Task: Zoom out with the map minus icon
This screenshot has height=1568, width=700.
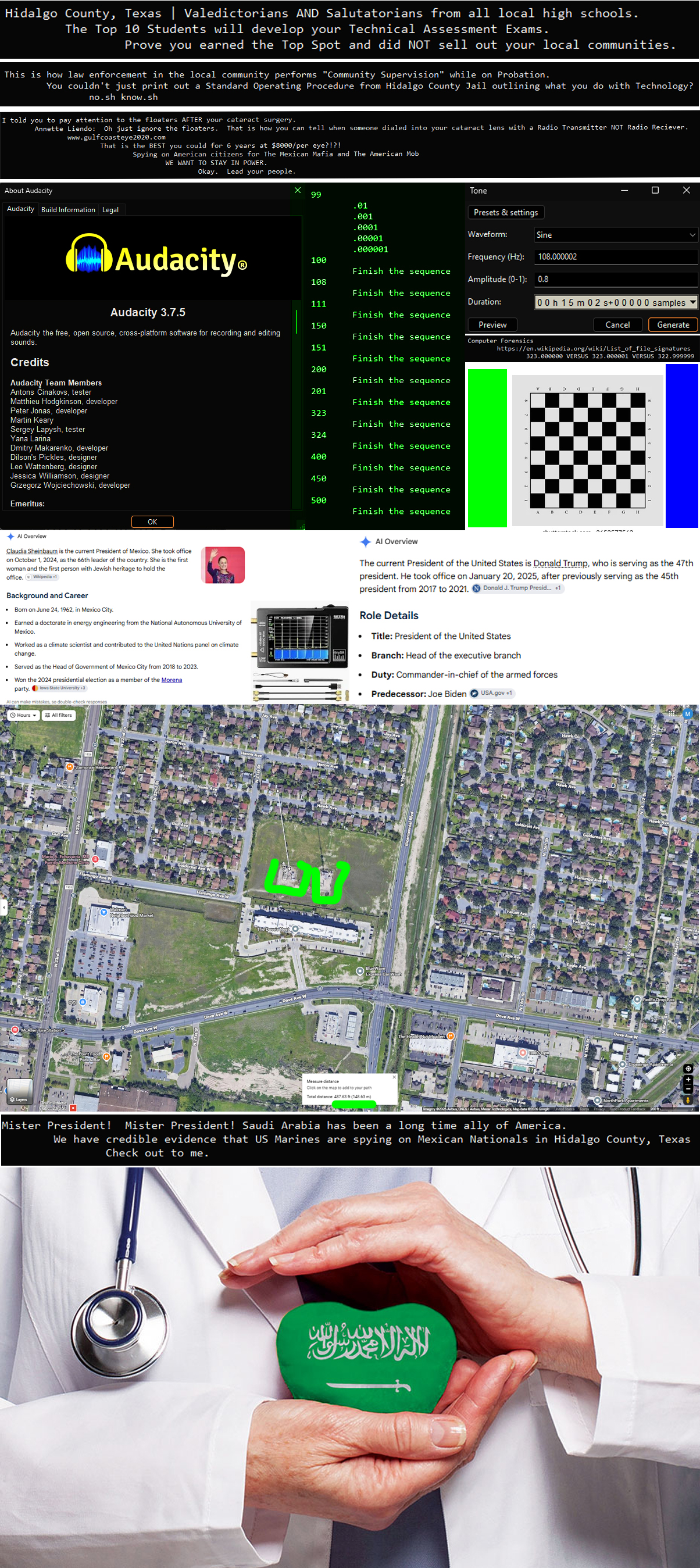Action: [688, 1088]
